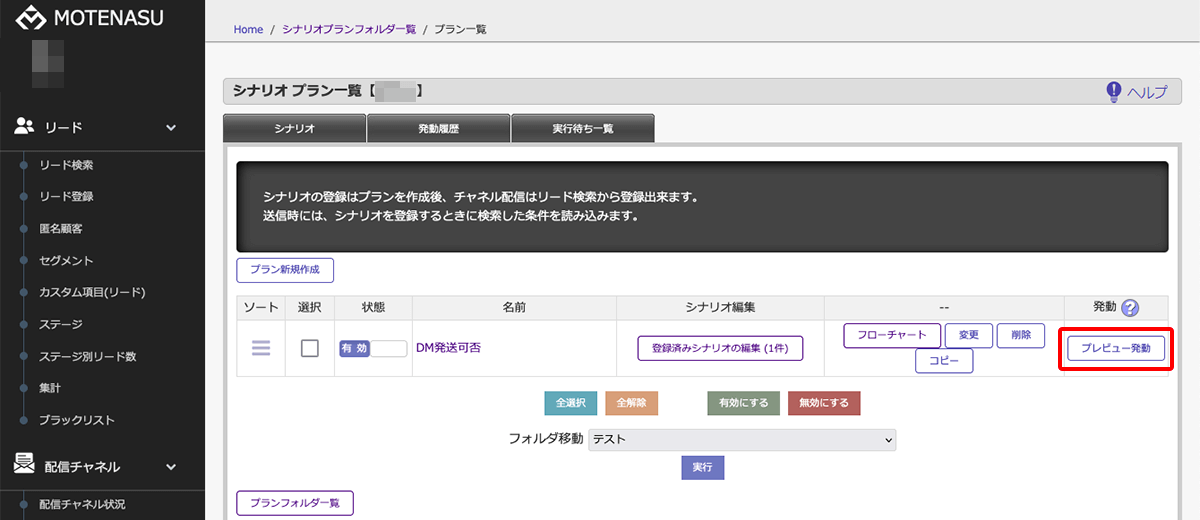Collapse the リード sidebar section chevron
This screenshot has width=1200, height=520.
click(x=171, y=127)
